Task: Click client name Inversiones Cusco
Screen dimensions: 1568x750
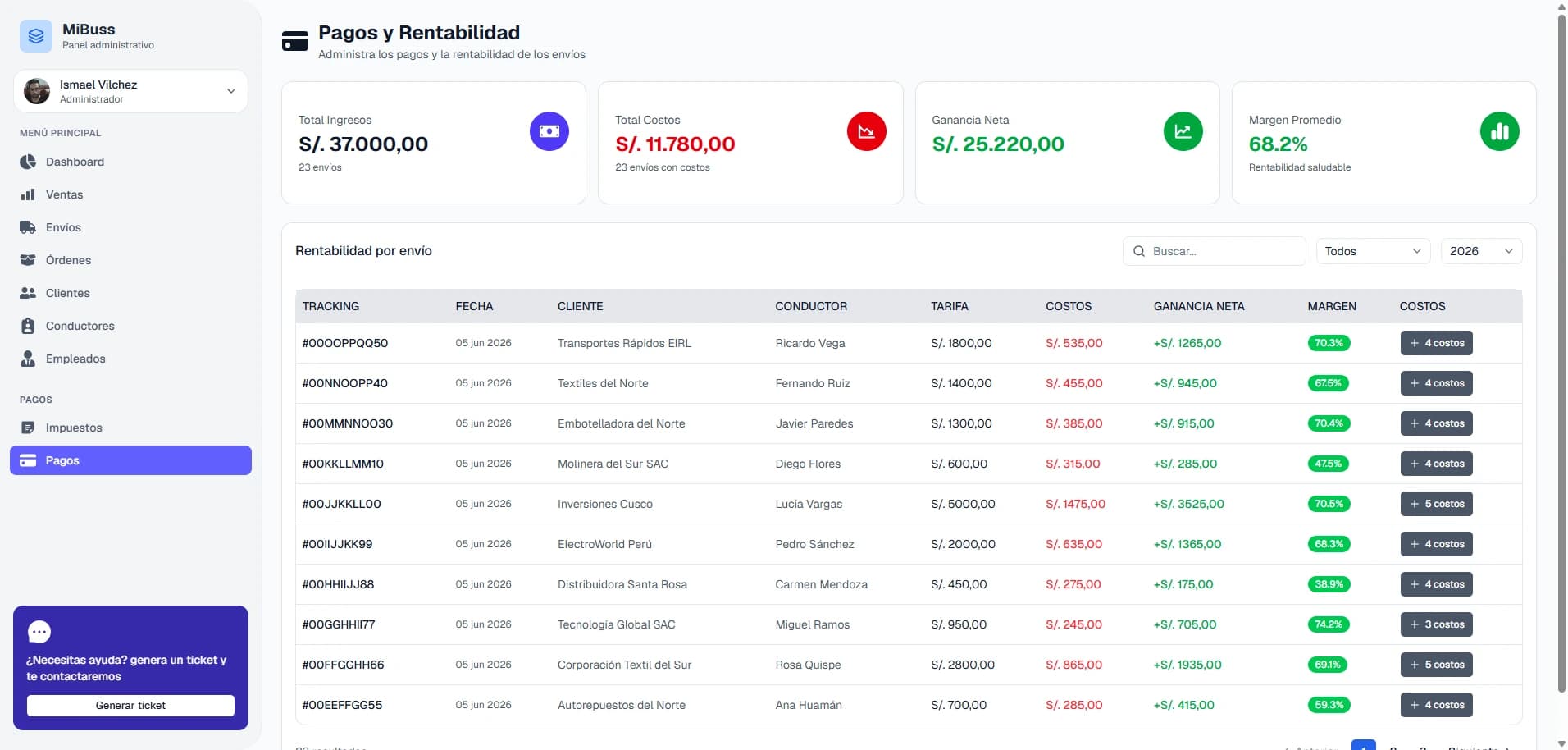Action: tap(605, 504)
